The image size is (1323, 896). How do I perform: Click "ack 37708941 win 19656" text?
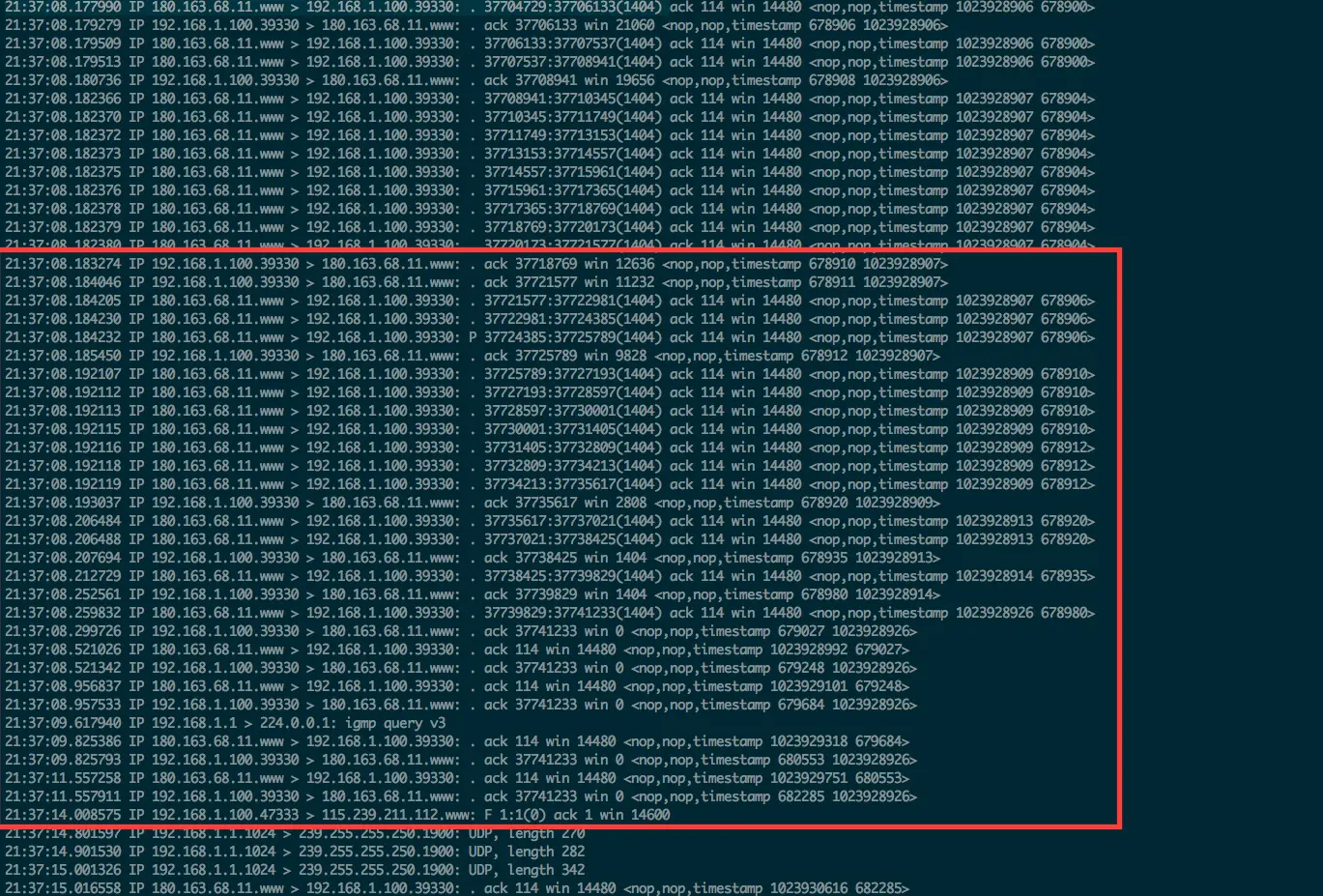tap(569, 80)
